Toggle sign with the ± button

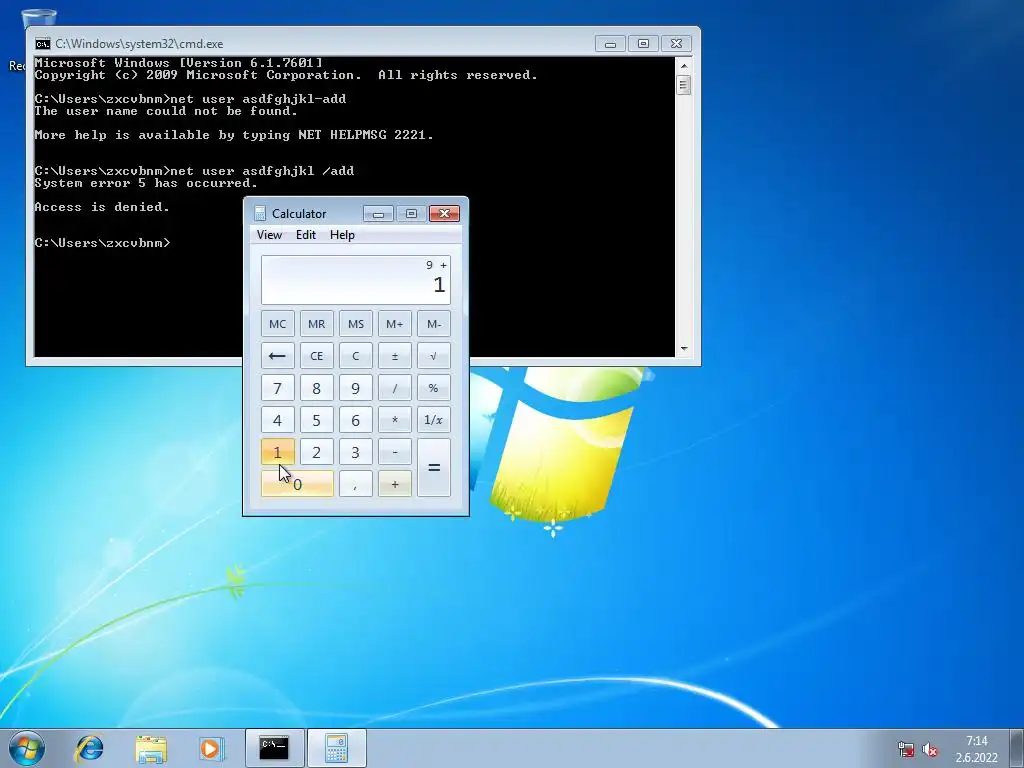pos(394,356)
